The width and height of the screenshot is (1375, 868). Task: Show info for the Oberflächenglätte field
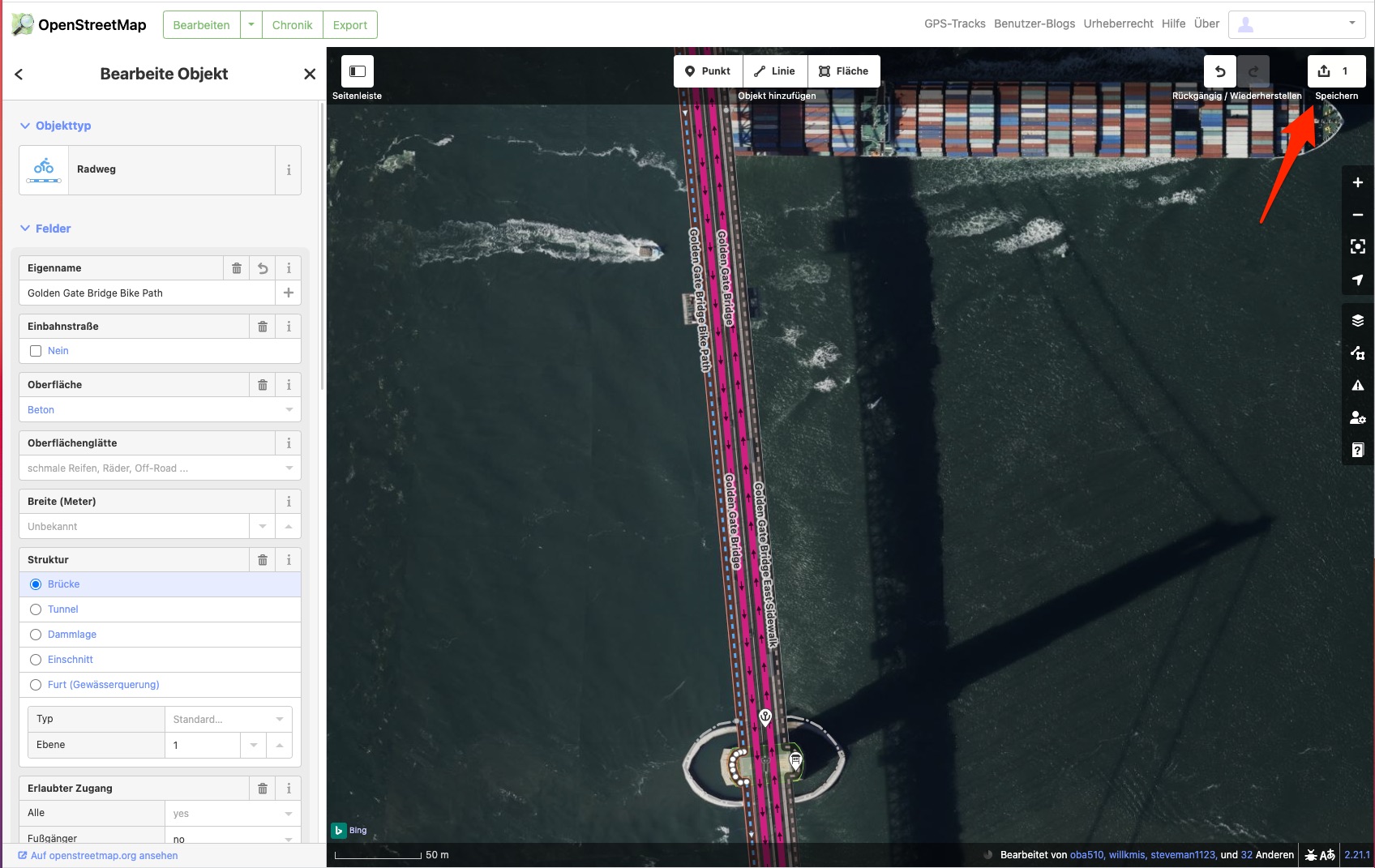289,443
